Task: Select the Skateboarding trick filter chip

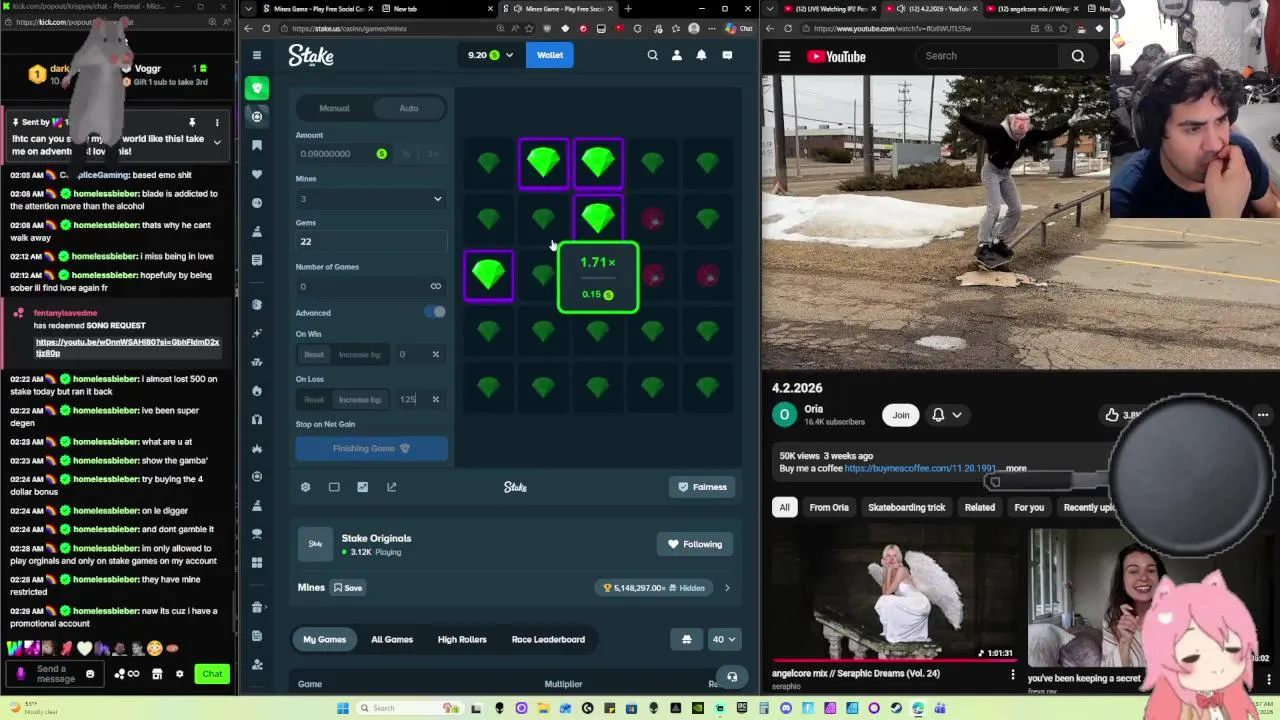Action: pyautogui.click(x=906, y=507)
